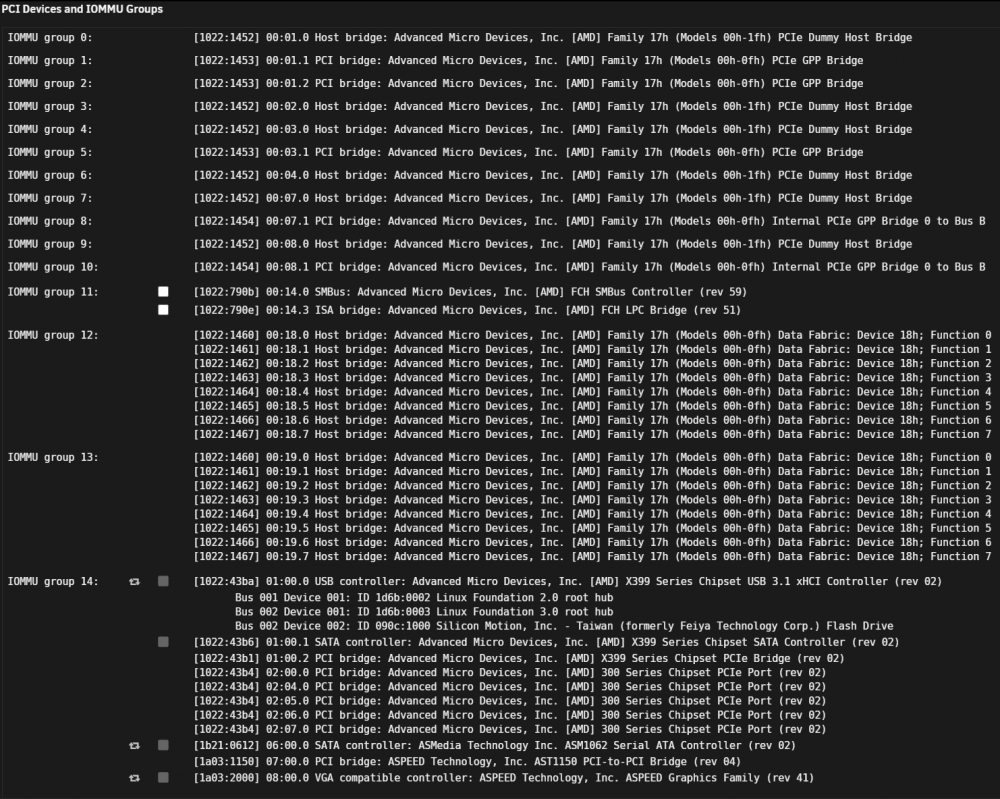The width and height of the screenshot is (1000, 799).
Task: Select 'IOMMU group 7:' label
Action: pos(50,198)
